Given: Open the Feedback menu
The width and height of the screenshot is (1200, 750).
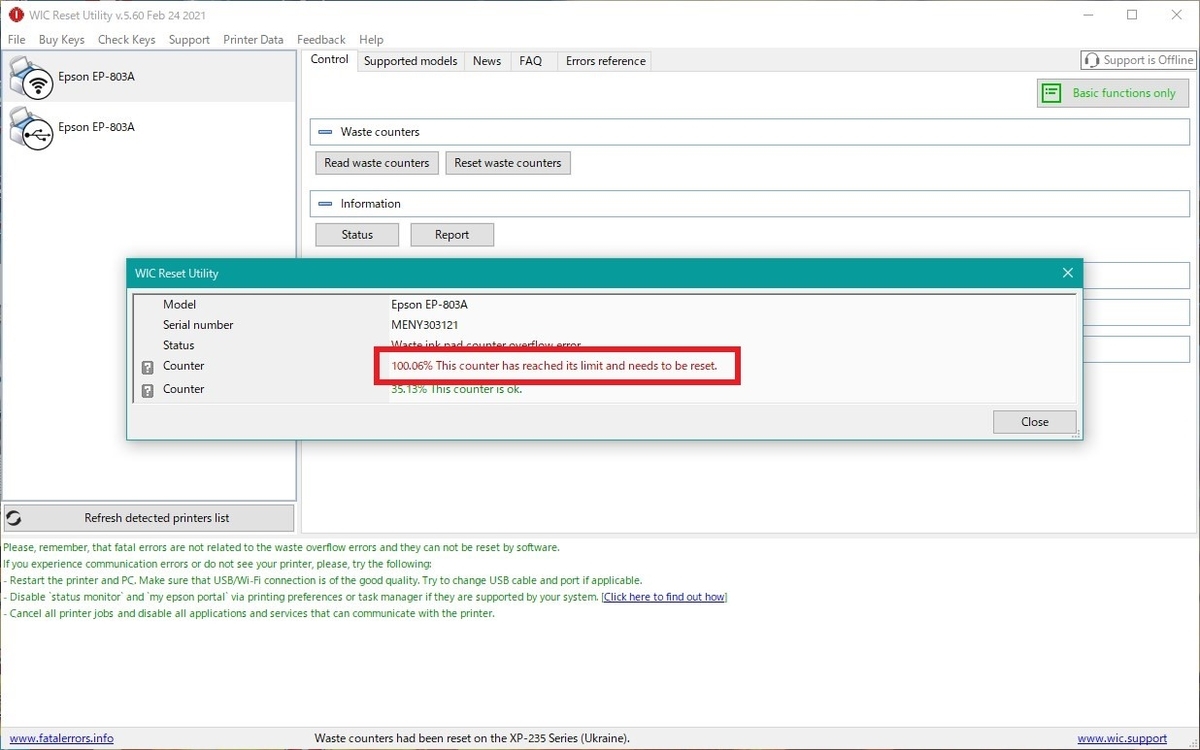Looking at the screenshot, I should [321, 40].
